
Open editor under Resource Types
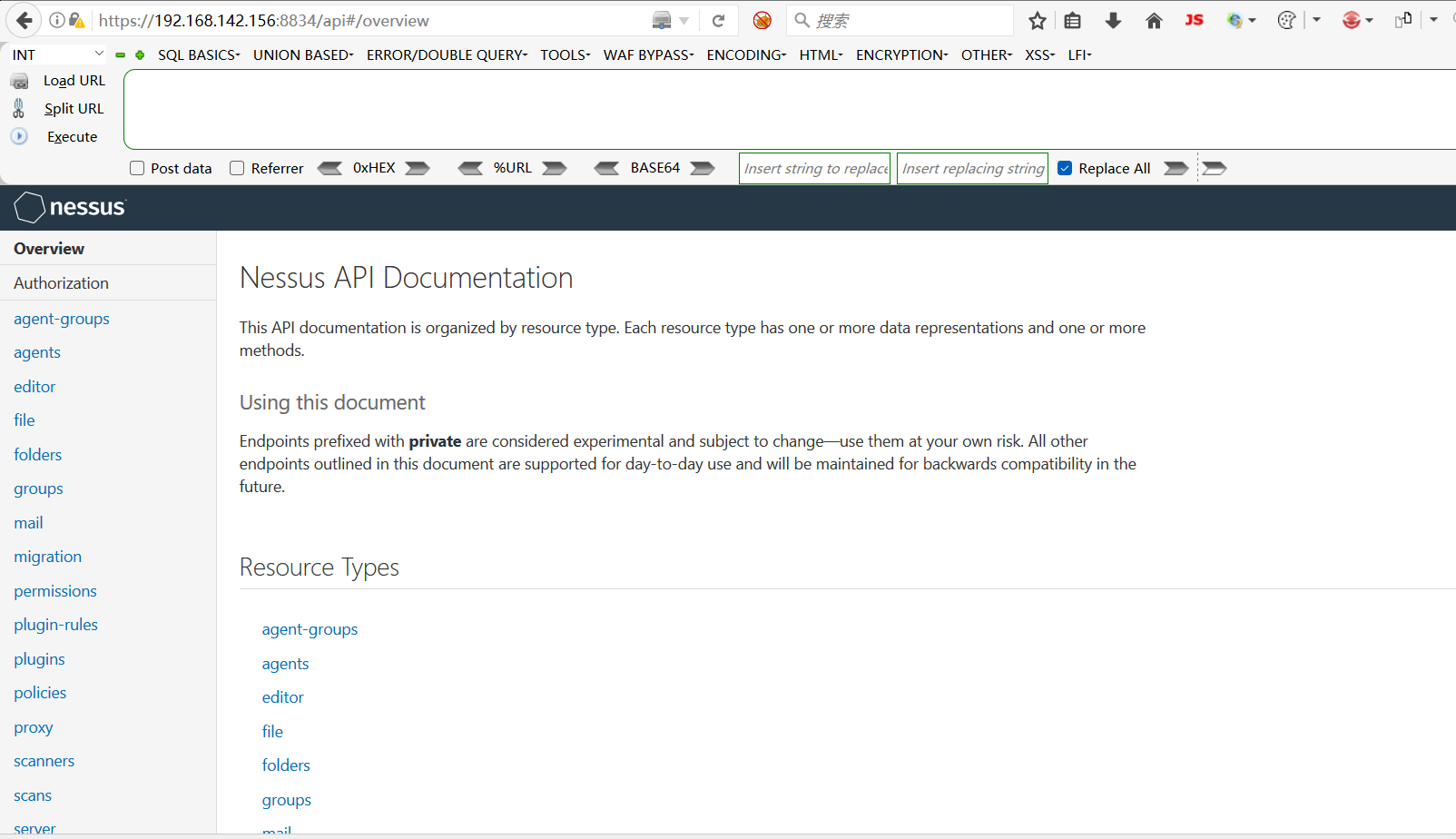[x=283, y=697]
